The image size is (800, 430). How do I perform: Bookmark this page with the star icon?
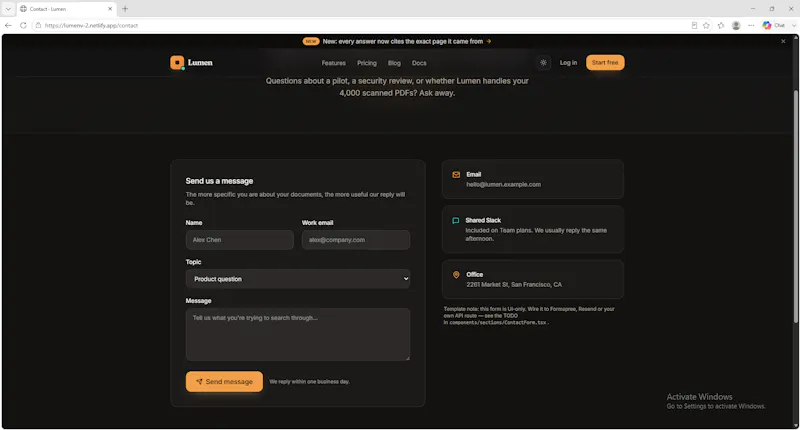tap(706, 25)
